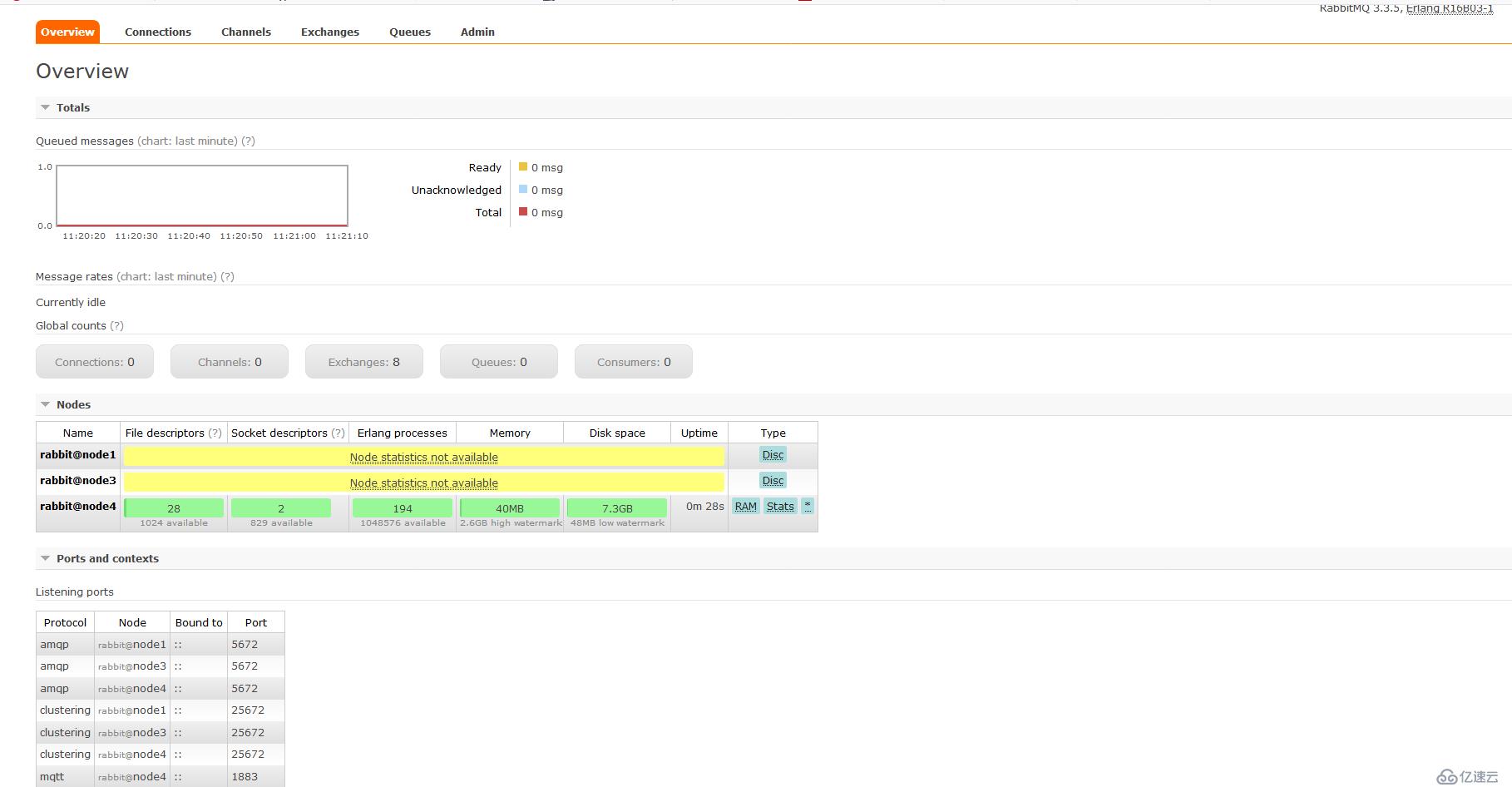Click the 7.3GB disk space bar

coord(617,507)
